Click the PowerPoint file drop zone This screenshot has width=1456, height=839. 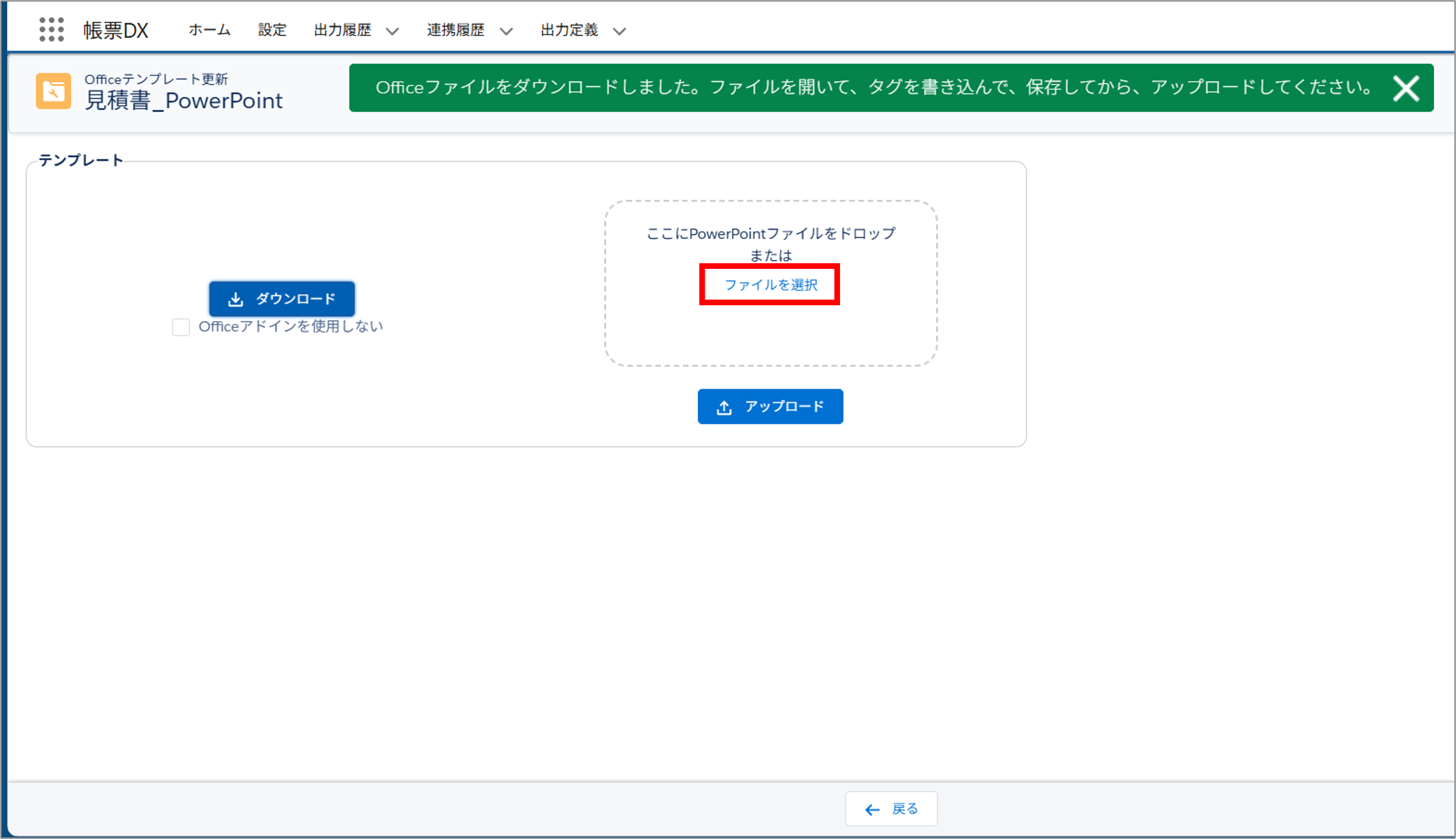click(x=770, y=334)
